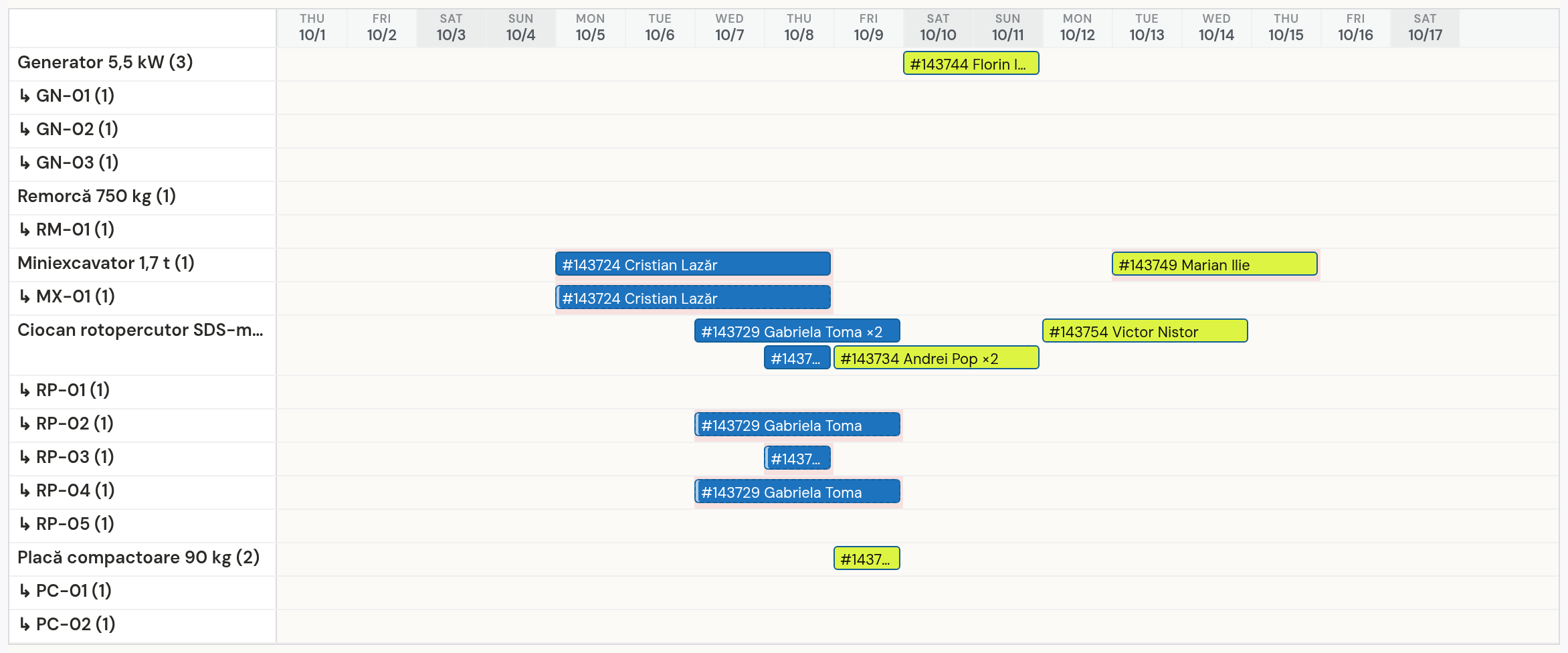This screenshot has width=1568, height=653.
Task: Pick the RP-02 (1) unit label
Action: (66, 424)
